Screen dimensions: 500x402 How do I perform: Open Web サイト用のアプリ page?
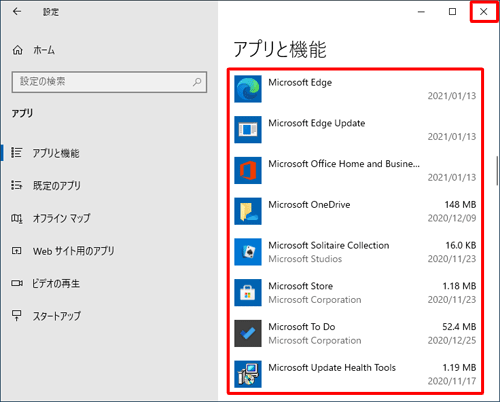click(x=74, y=251)
